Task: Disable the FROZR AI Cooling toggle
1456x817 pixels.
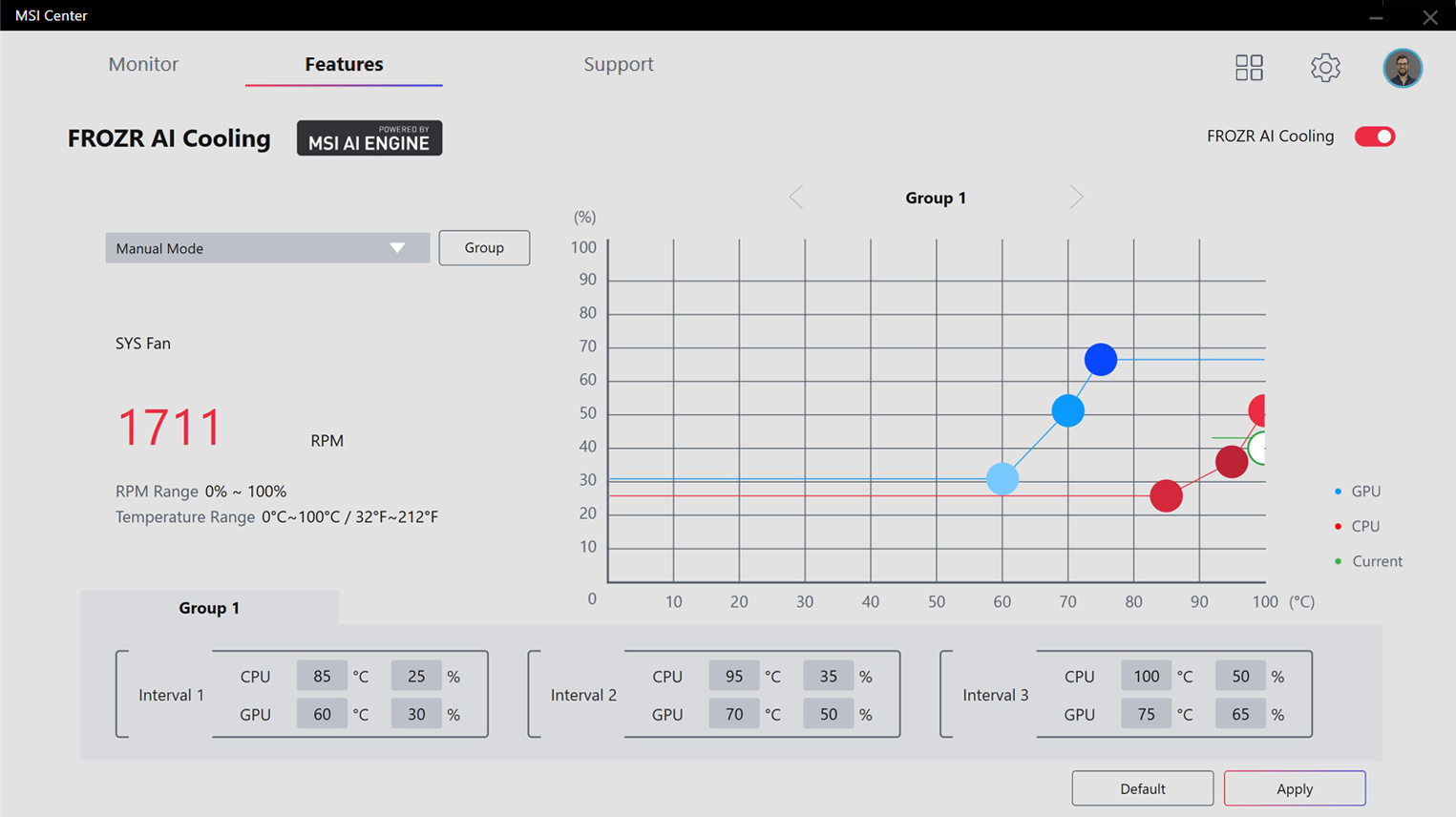Action: (x=1374, y=136)
